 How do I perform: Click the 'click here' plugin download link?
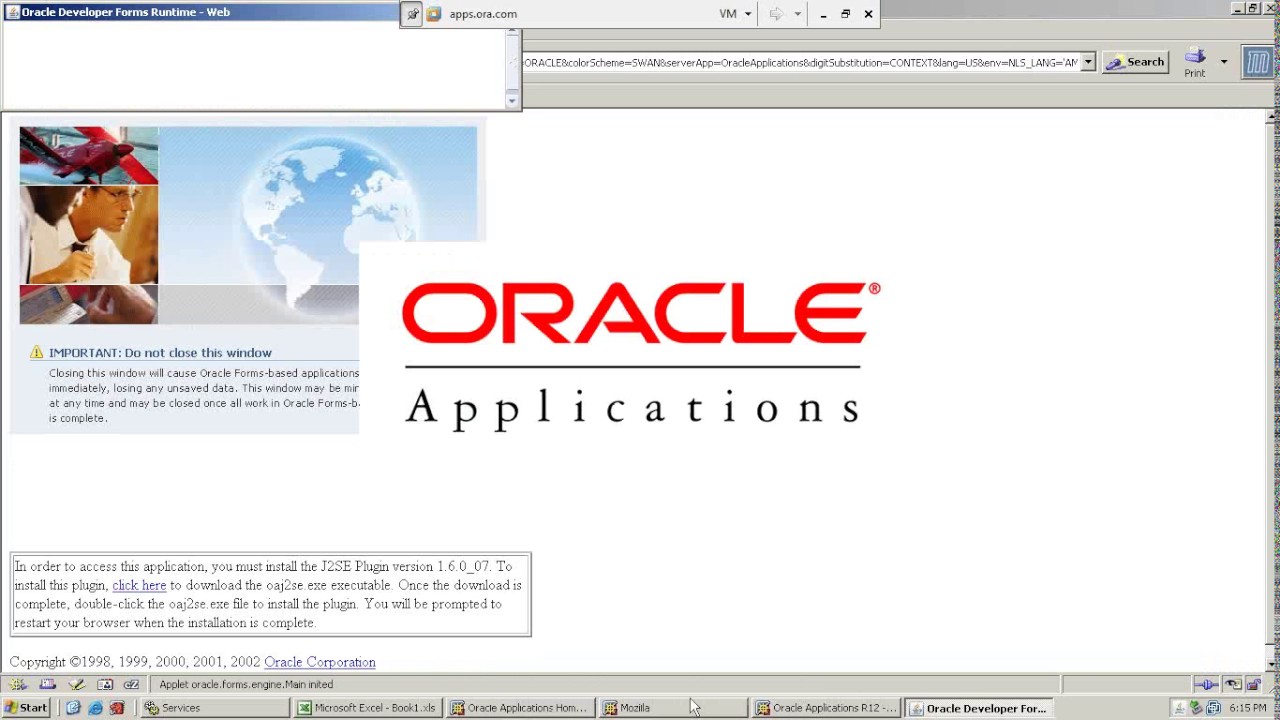click(x=139, y=585)
